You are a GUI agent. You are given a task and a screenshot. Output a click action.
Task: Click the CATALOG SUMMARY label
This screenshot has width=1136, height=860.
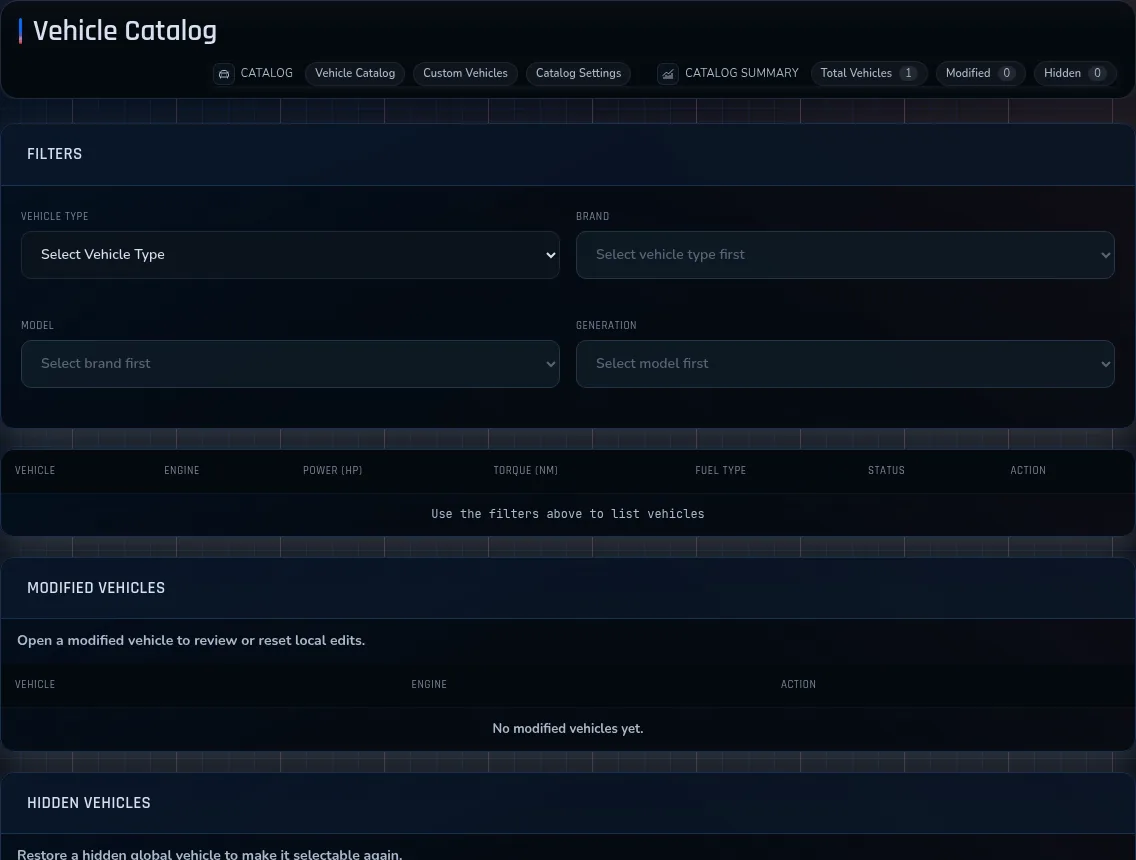pos(742,73)
